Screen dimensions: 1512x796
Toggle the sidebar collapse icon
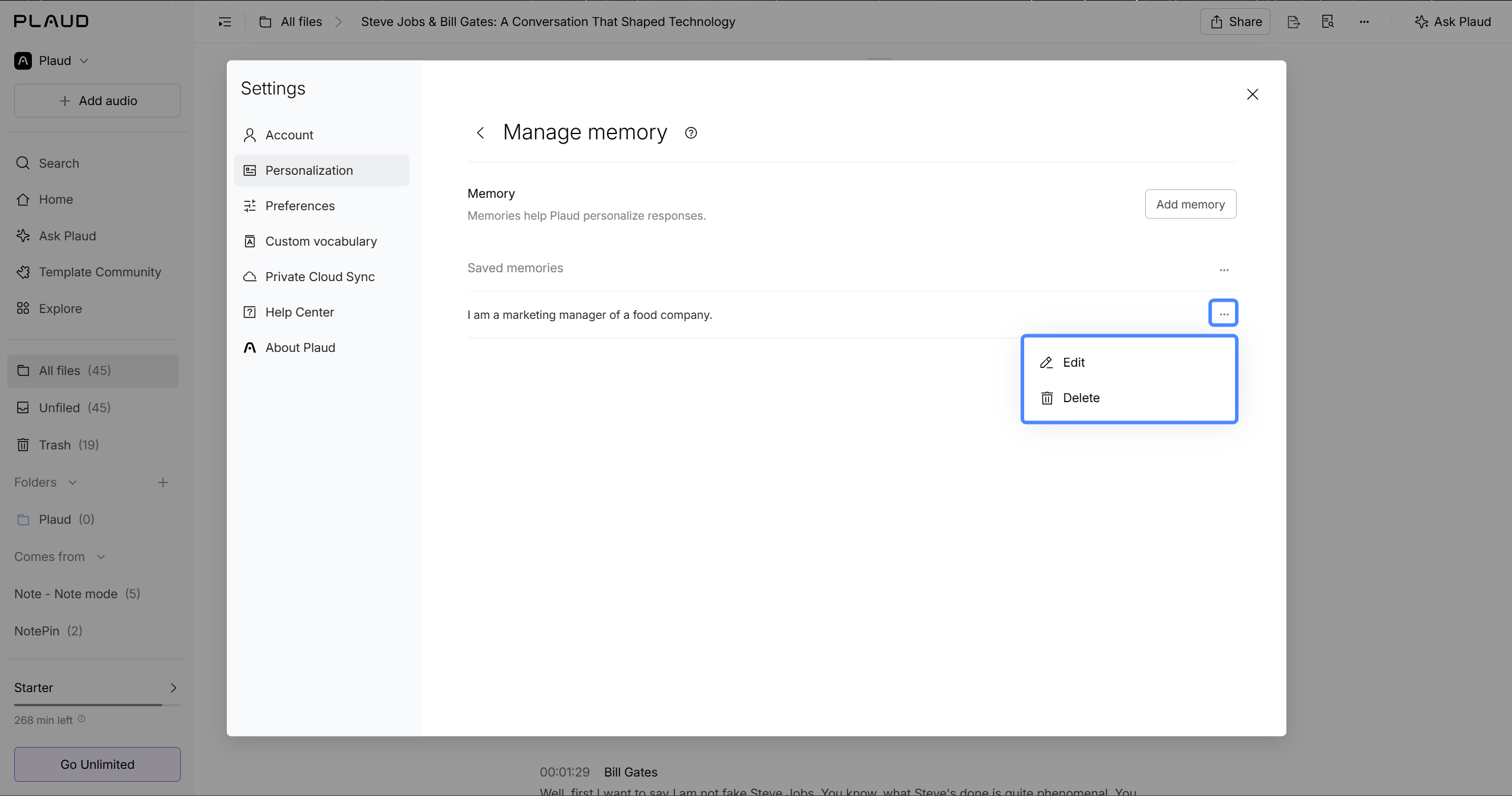(x=225, y=22)
